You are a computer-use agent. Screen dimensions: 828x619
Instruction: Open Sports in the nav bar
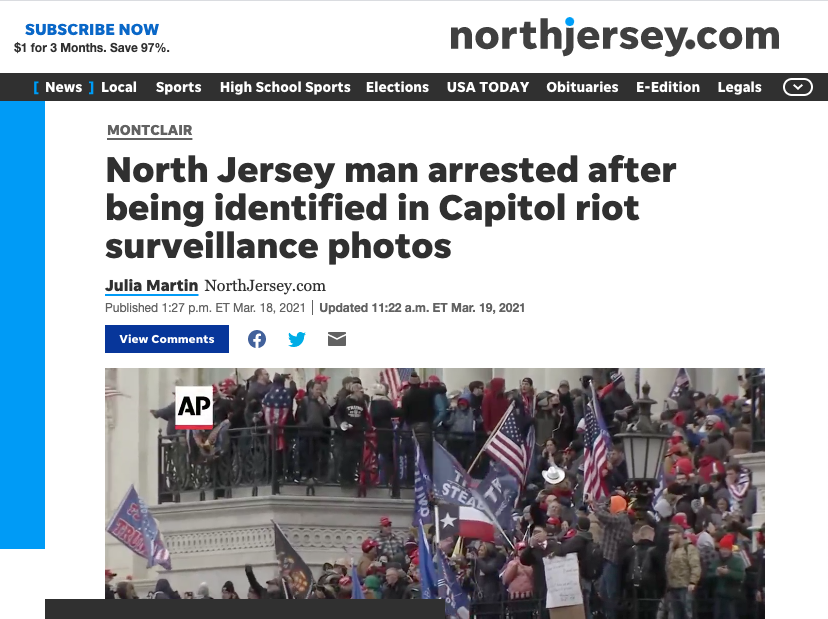point(178,87)
